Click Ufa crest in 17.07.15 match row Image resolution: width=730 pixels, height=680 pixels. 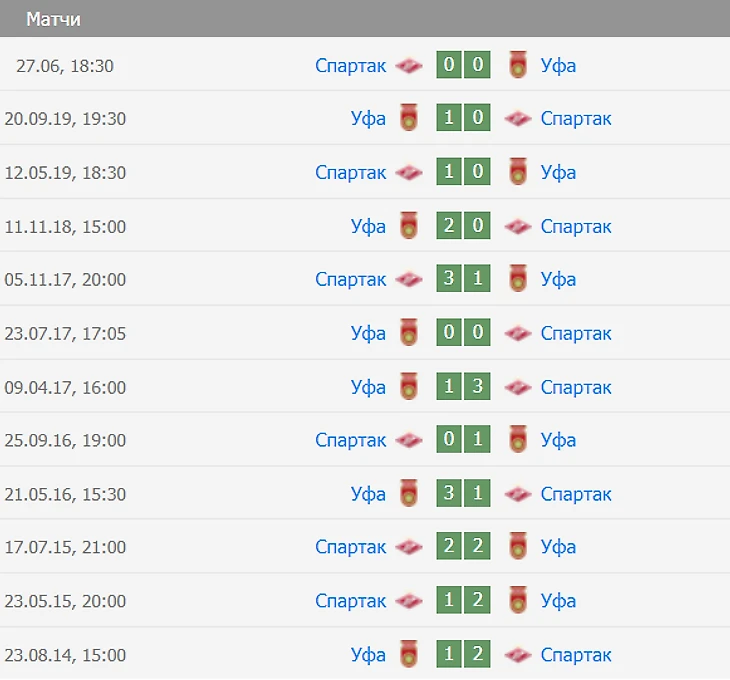(518, 548)
